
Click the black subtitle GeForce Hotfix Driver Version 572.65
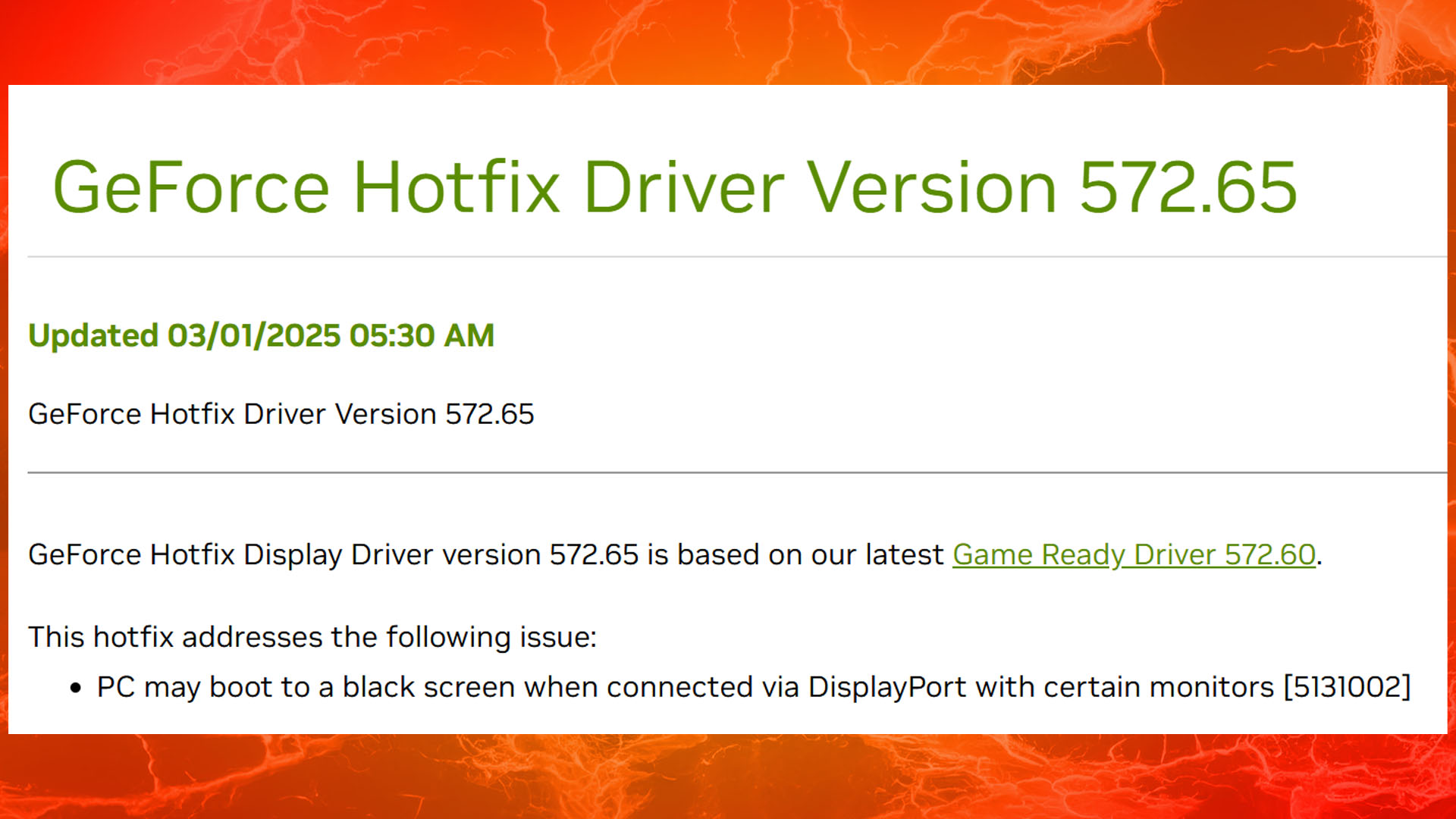point(281,414)
